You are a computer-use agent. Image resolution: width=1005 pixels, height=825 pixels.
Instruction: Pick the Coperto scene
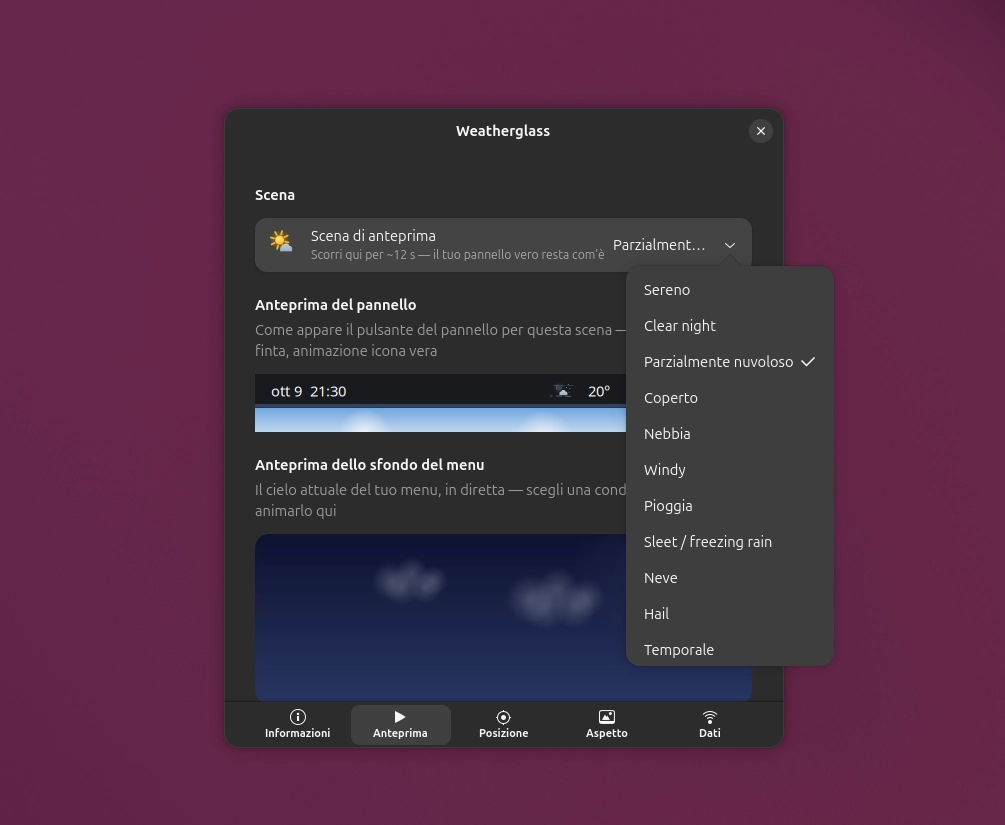(729, 397)
